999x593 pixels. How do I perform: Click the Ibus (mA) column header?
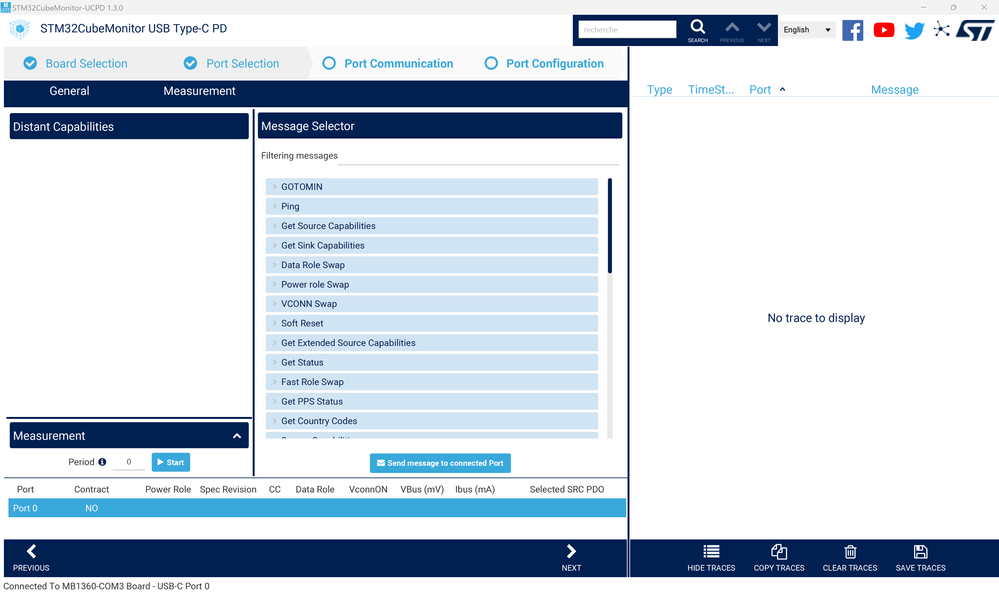475,489
